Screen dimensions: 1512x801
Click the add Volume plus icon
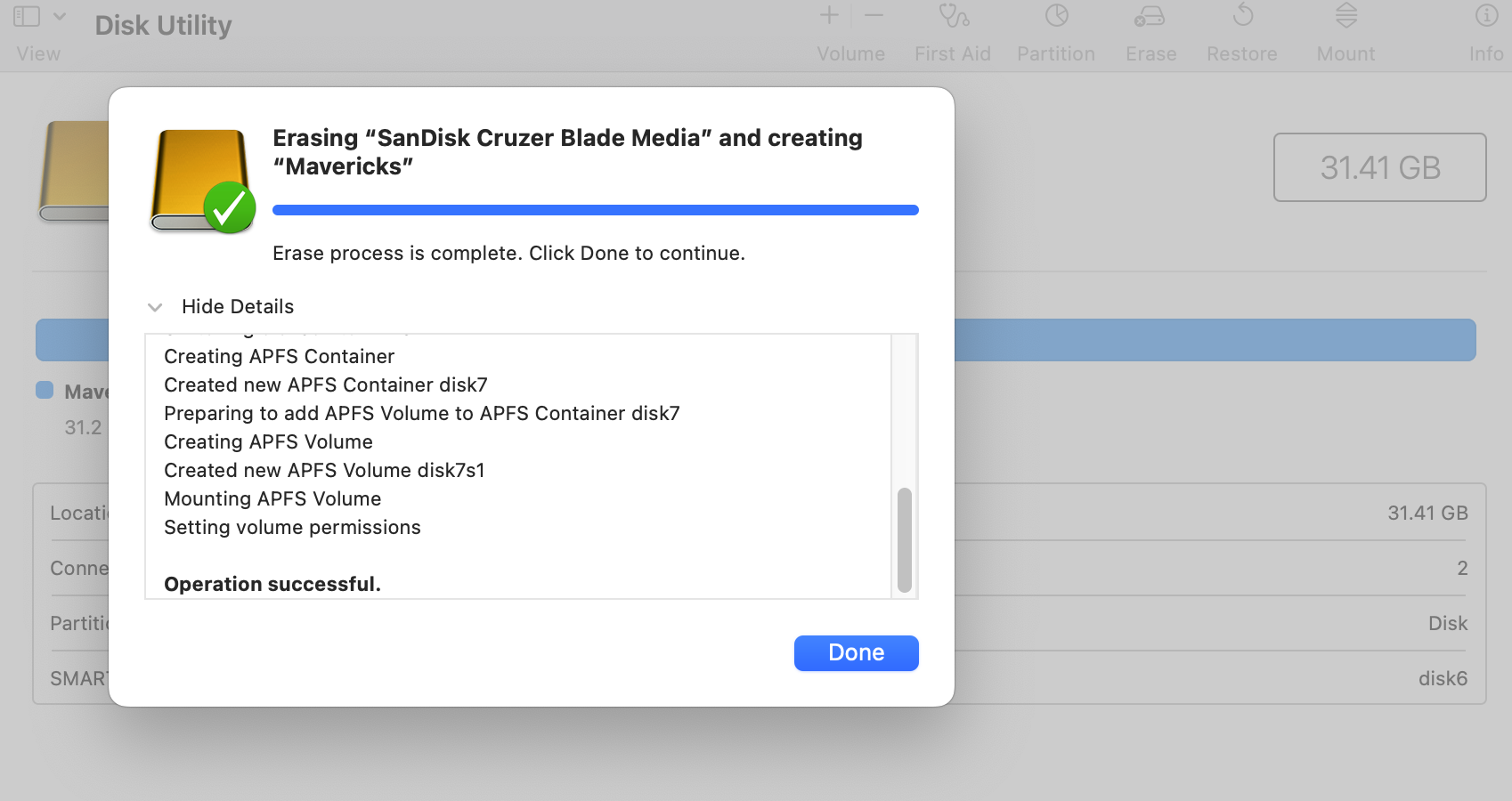[829, 15]
